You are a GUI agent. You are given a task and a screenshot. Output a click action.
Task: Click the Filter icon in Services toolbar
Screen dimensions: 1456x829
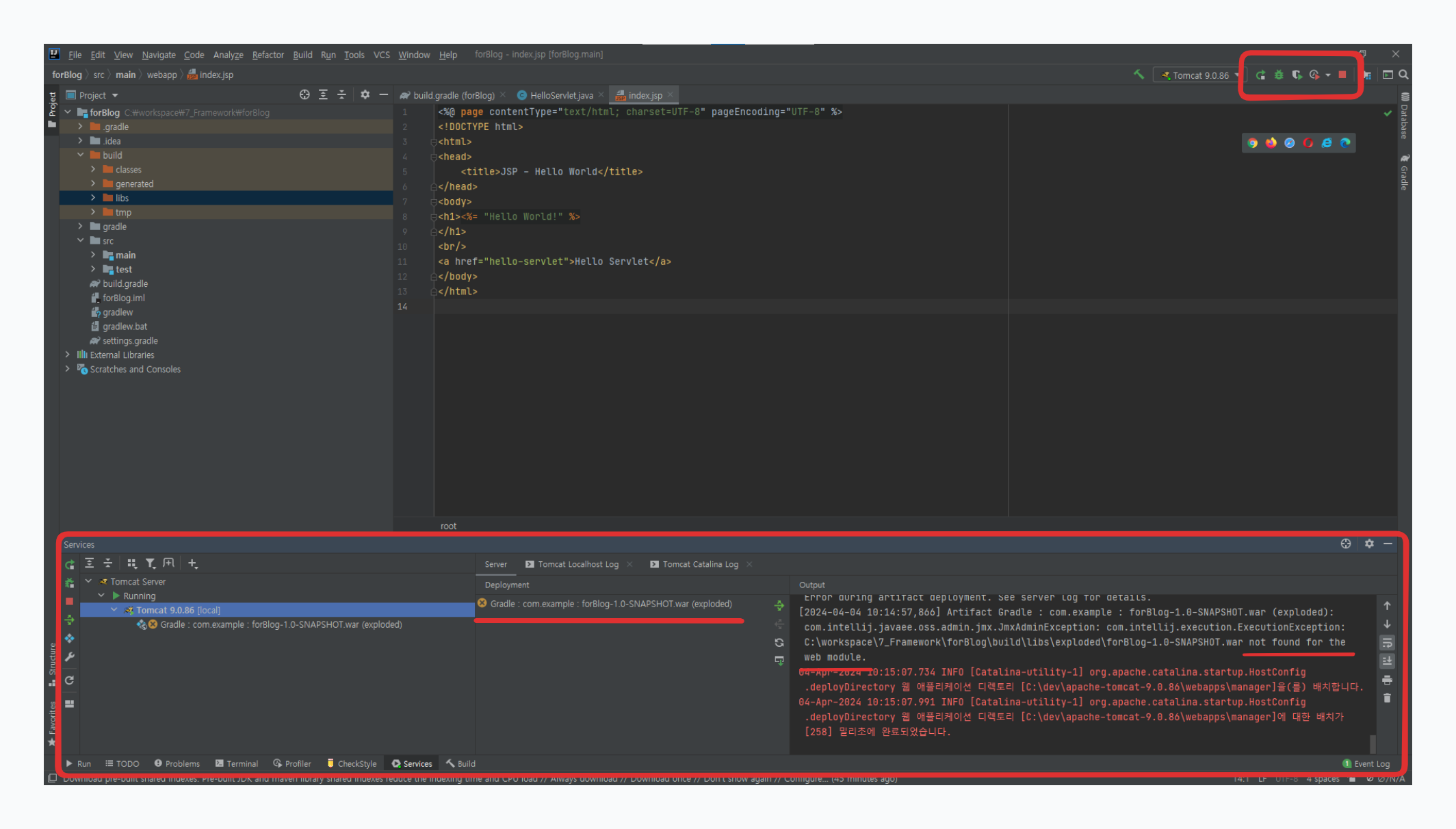[x=150, y=563]
